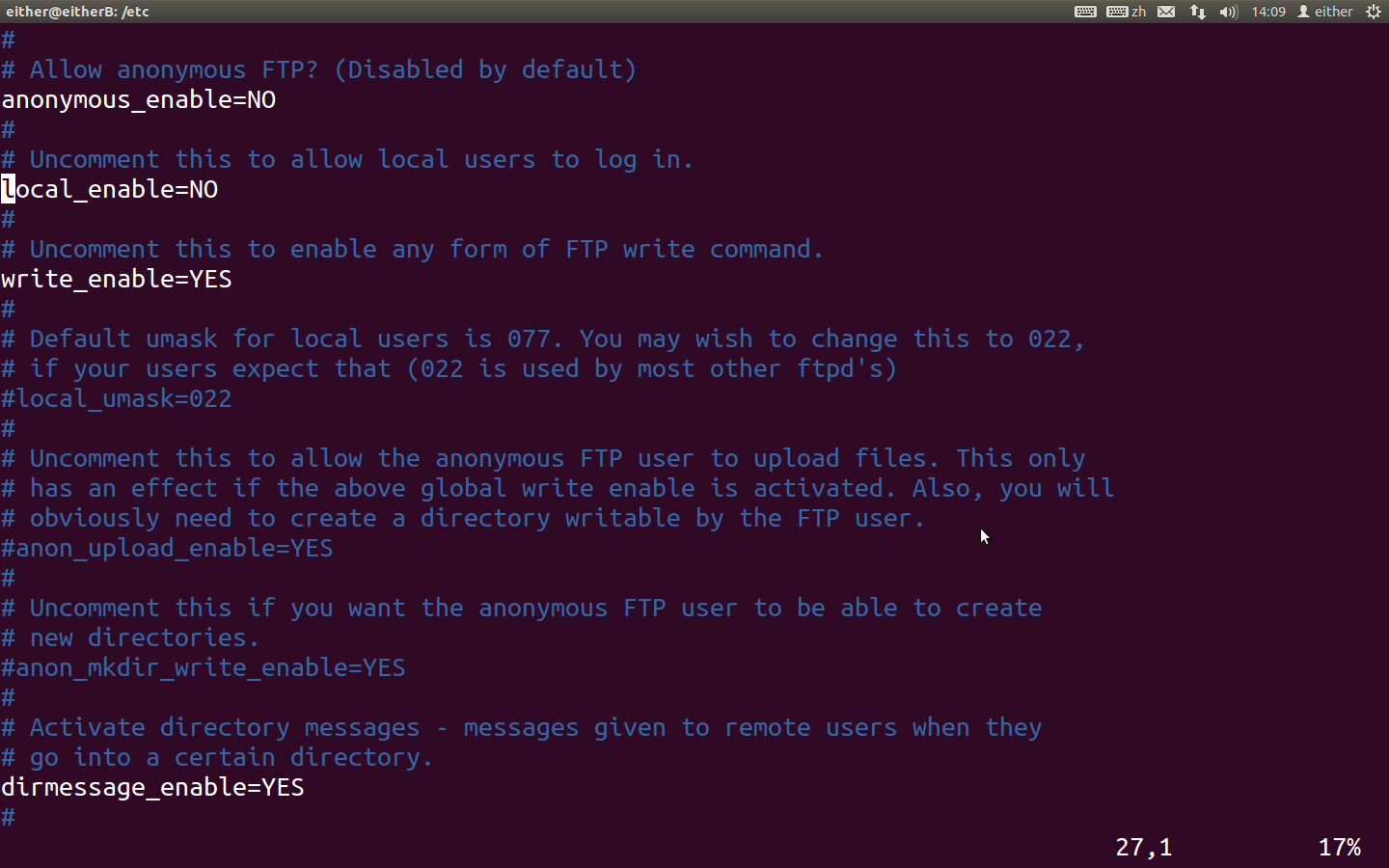Open the on-screen keyboard indicator icon
Image resolution: width=1389 pixels, height=868 pixels.
point(1085,12)
